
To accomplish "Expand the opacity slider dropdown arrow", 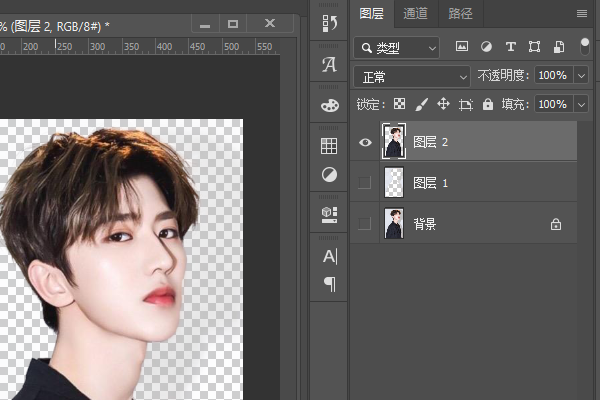I will coord(581,75).
